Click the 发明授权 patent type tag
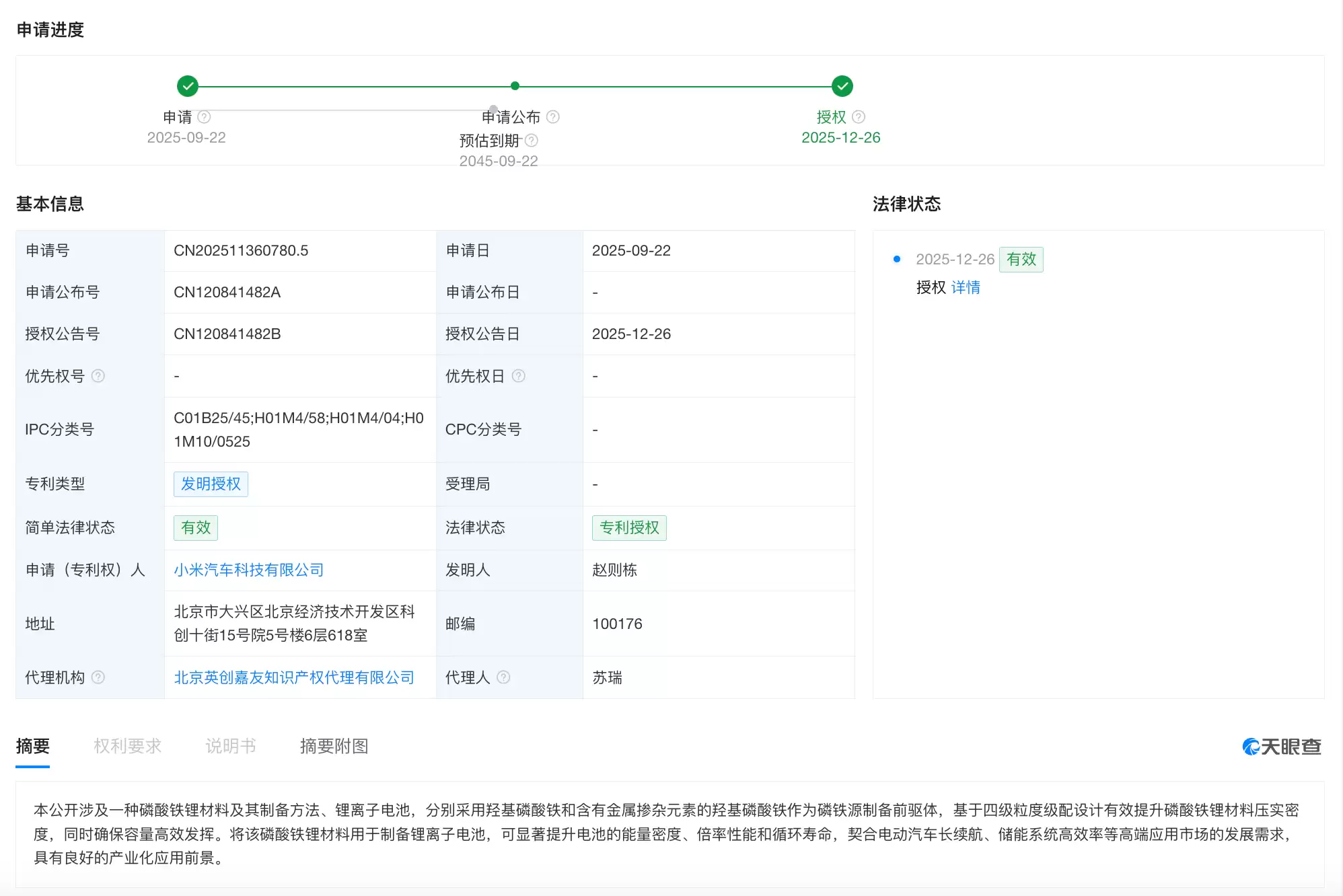 coord(211,484)
